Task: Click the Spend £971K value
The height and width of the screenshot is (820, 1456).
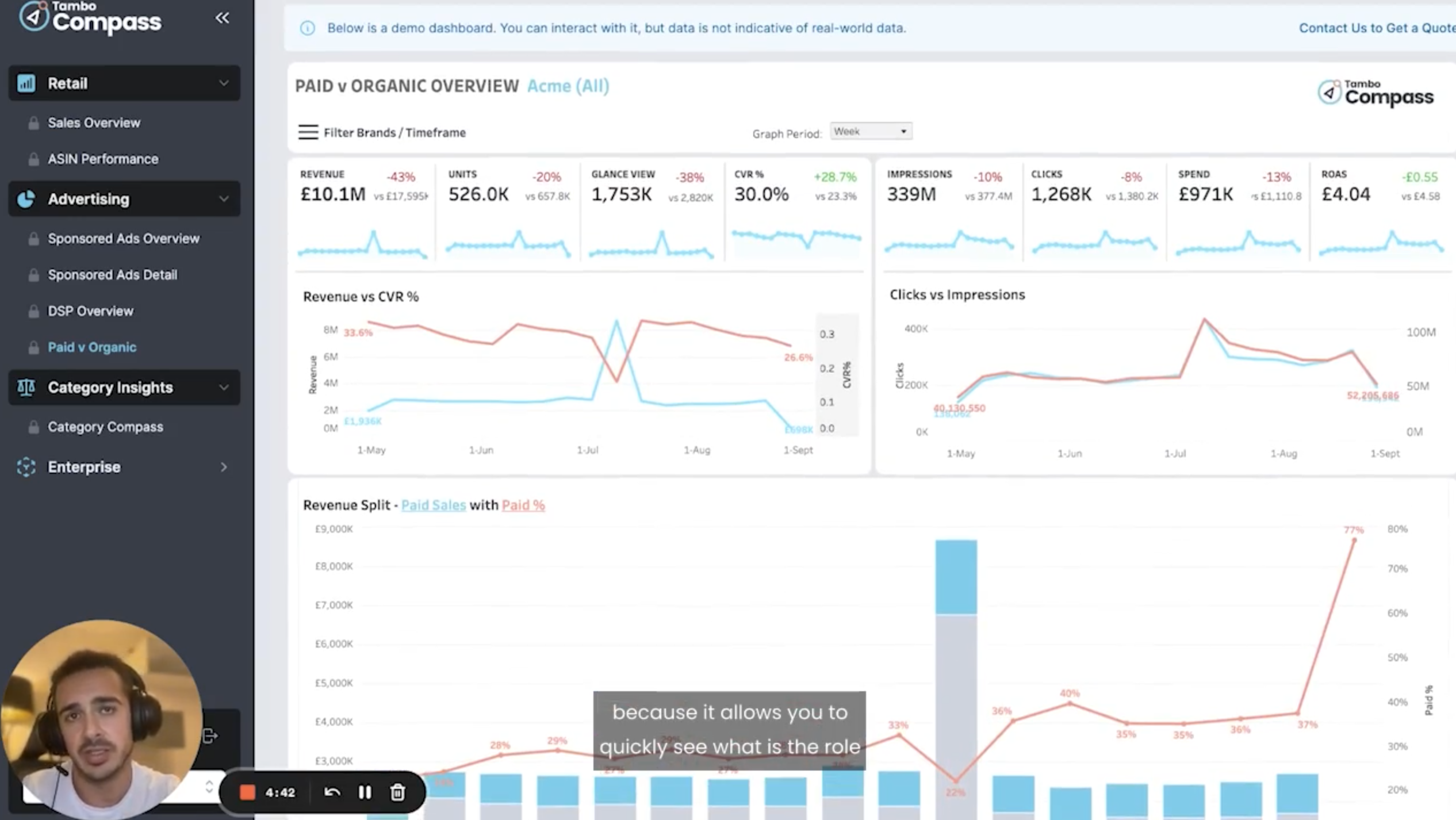Action: [x=1206, y=194]
